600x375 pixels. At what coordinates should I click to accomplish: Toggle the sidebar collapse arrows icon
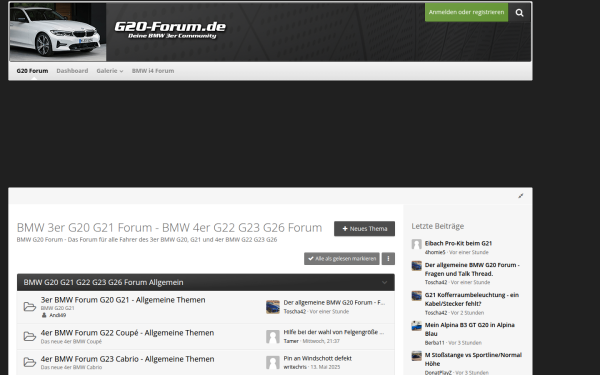pyautogui.click(x=520, y=196)
